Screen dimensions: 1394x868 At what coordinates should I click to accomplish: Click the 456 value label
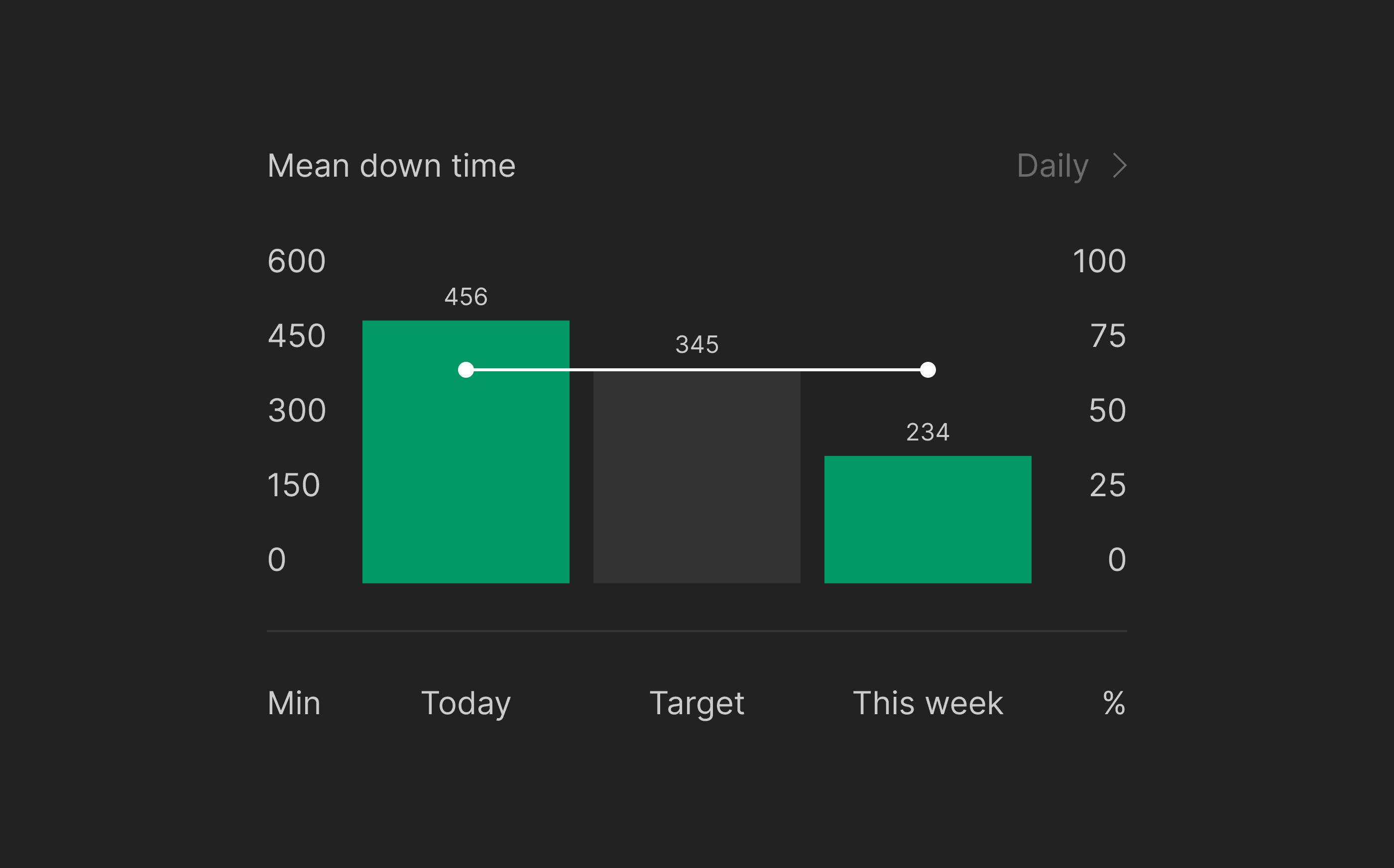pyautogui.click(x=465, y=297)
